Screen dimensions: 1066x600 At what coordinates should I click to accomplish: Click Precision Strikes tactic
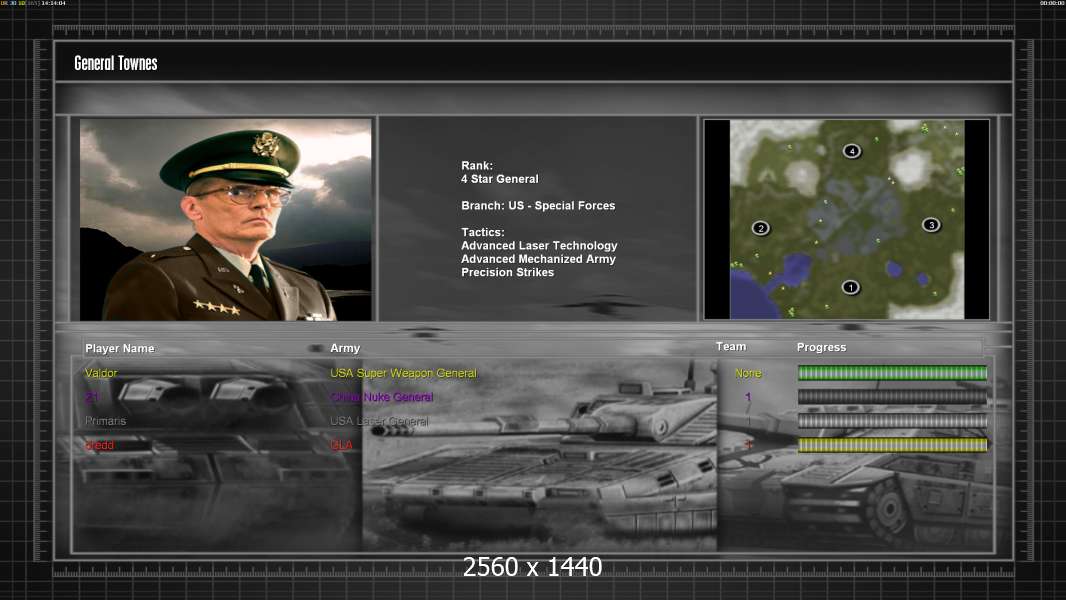coord(507,272)
